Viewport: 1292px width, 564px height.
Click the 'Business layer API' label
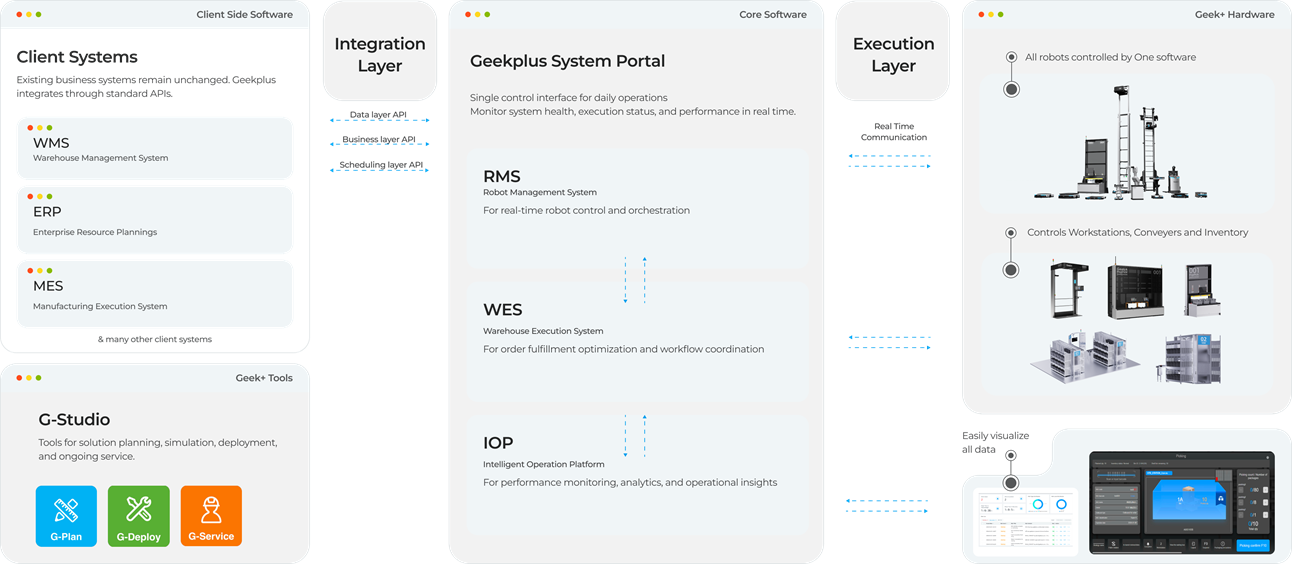point(379,140)
